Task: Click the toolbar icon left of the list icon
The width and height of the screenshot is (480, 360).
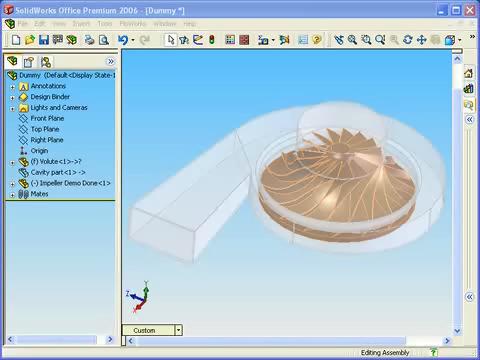Action: [284, 40]
